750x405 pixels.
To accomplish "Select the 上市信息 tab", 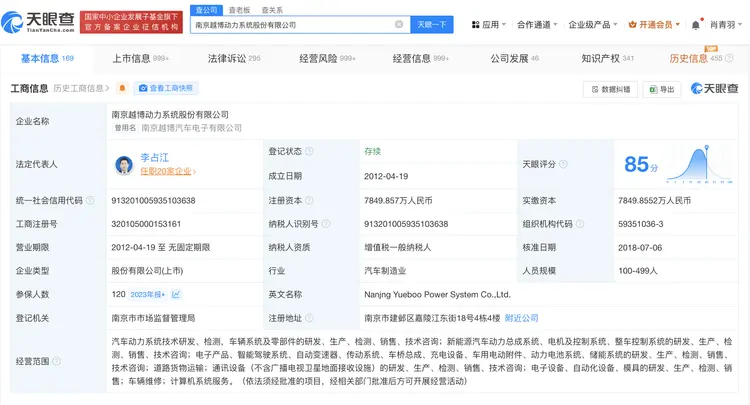I will tap(141, 58).
